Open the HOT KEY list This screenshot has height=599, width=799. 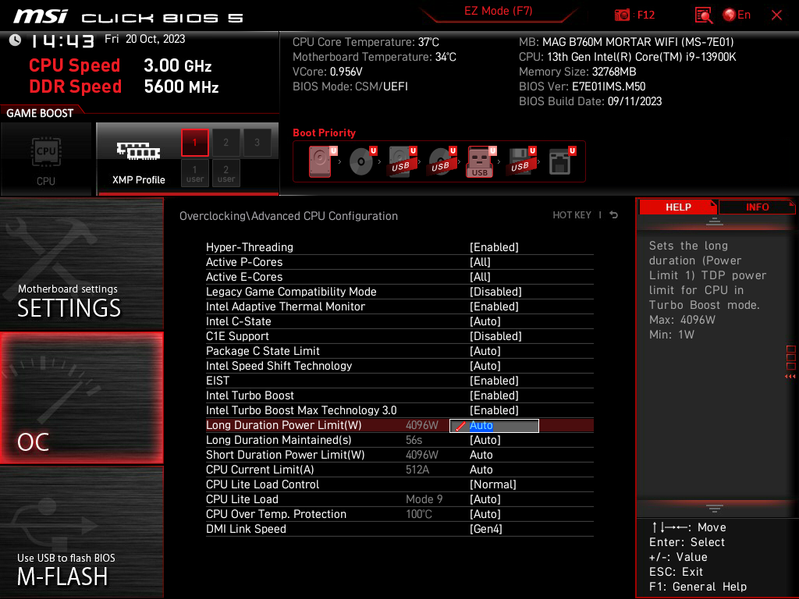coord(572,215)
